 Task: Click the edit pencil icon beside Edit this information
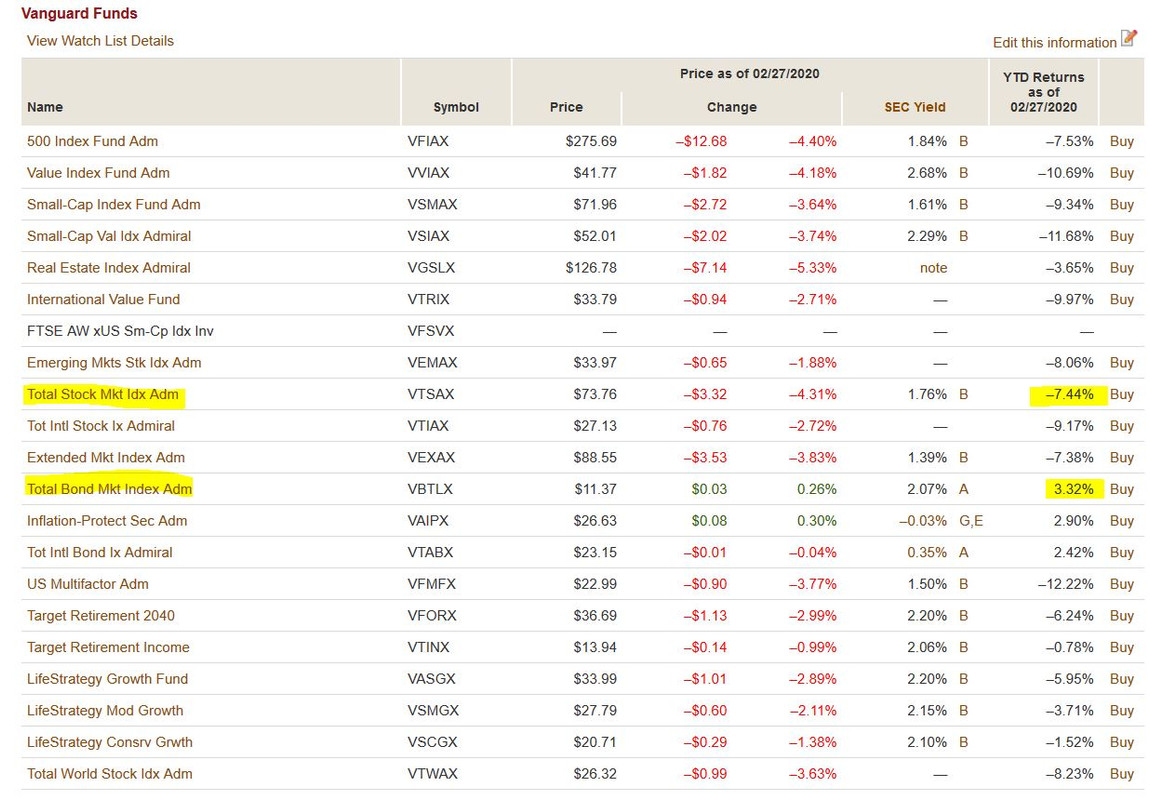[1129, 39]
